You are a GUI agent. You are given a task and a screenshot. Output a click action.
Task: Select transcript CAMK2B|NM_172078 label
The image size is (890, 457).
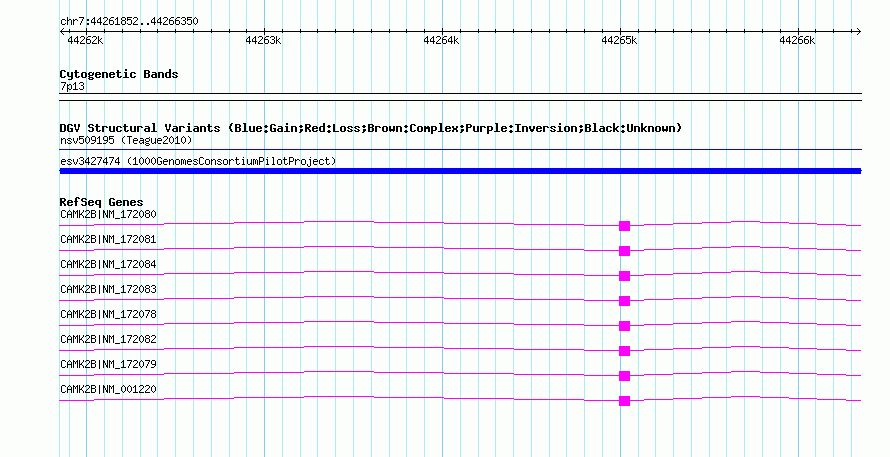[108, 315]
